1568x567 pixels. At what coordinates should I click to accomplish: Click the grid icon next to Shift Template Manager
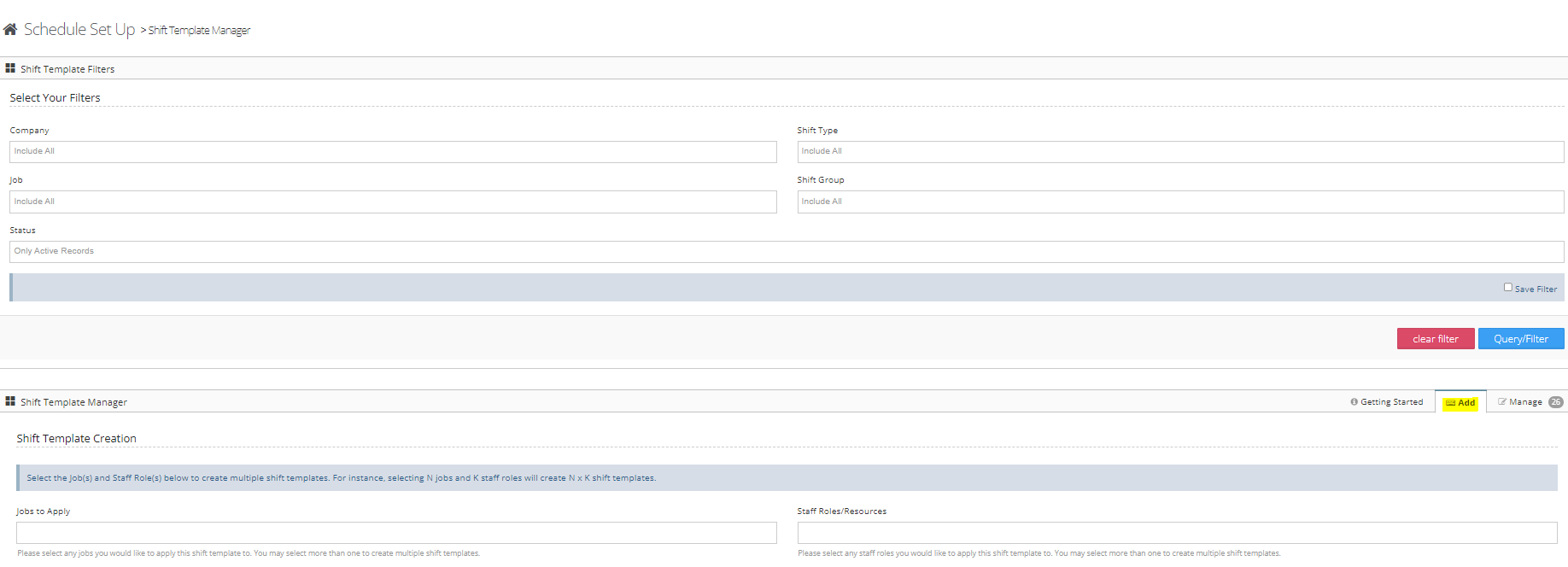tap(10, 401)
